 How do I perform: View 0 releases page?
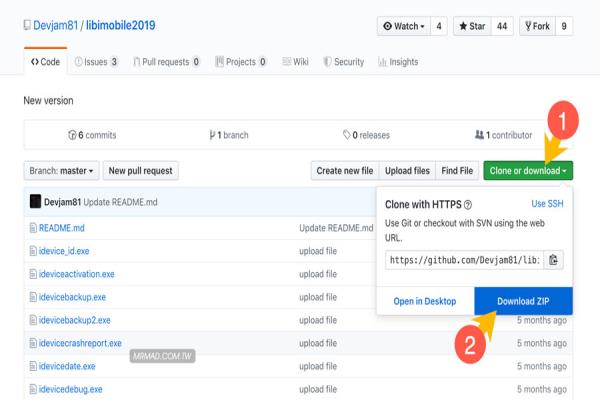point(366,135)
